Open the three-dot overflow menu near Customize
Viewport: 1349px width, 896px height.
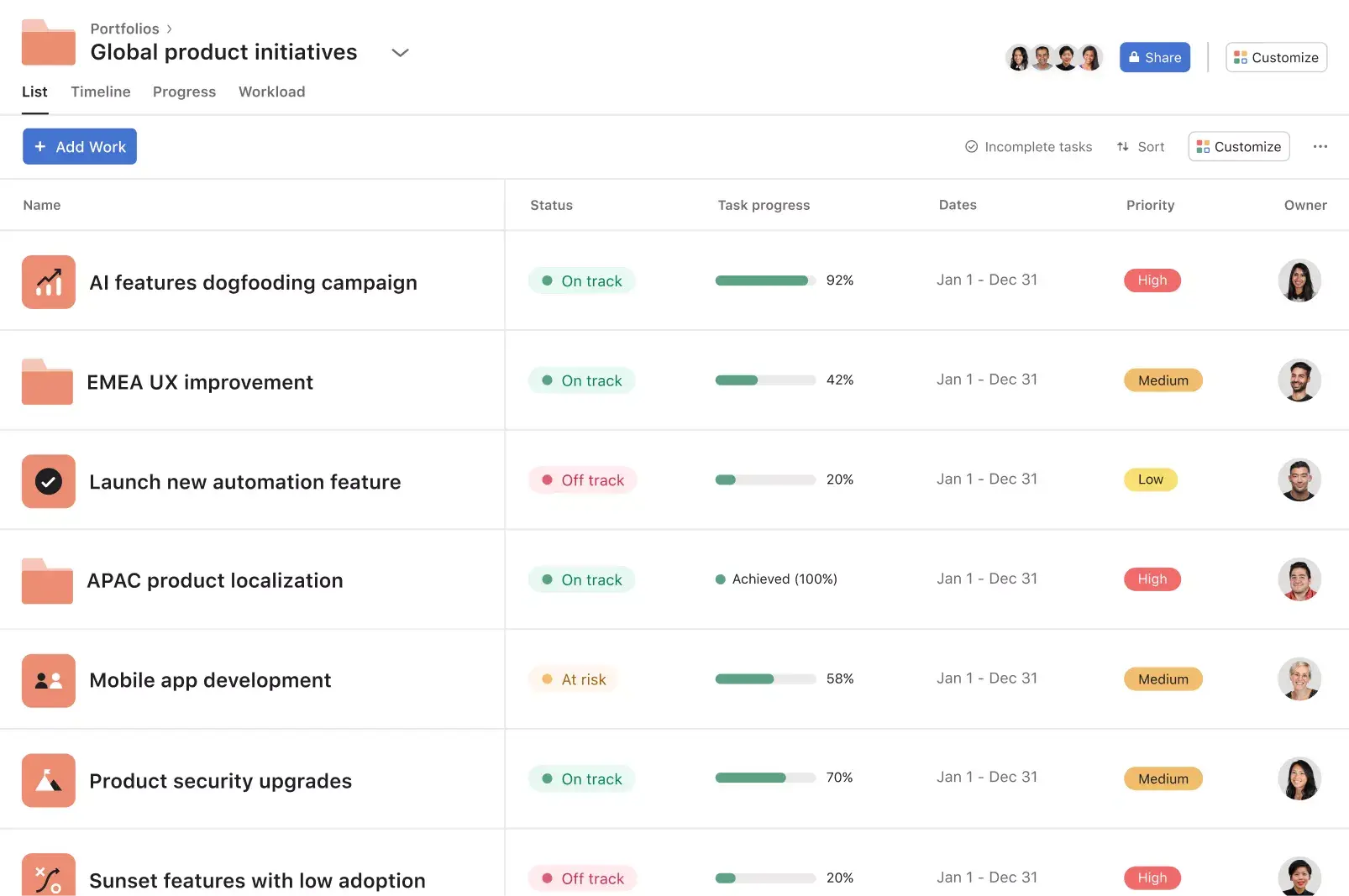click(x=1320, y=146)
